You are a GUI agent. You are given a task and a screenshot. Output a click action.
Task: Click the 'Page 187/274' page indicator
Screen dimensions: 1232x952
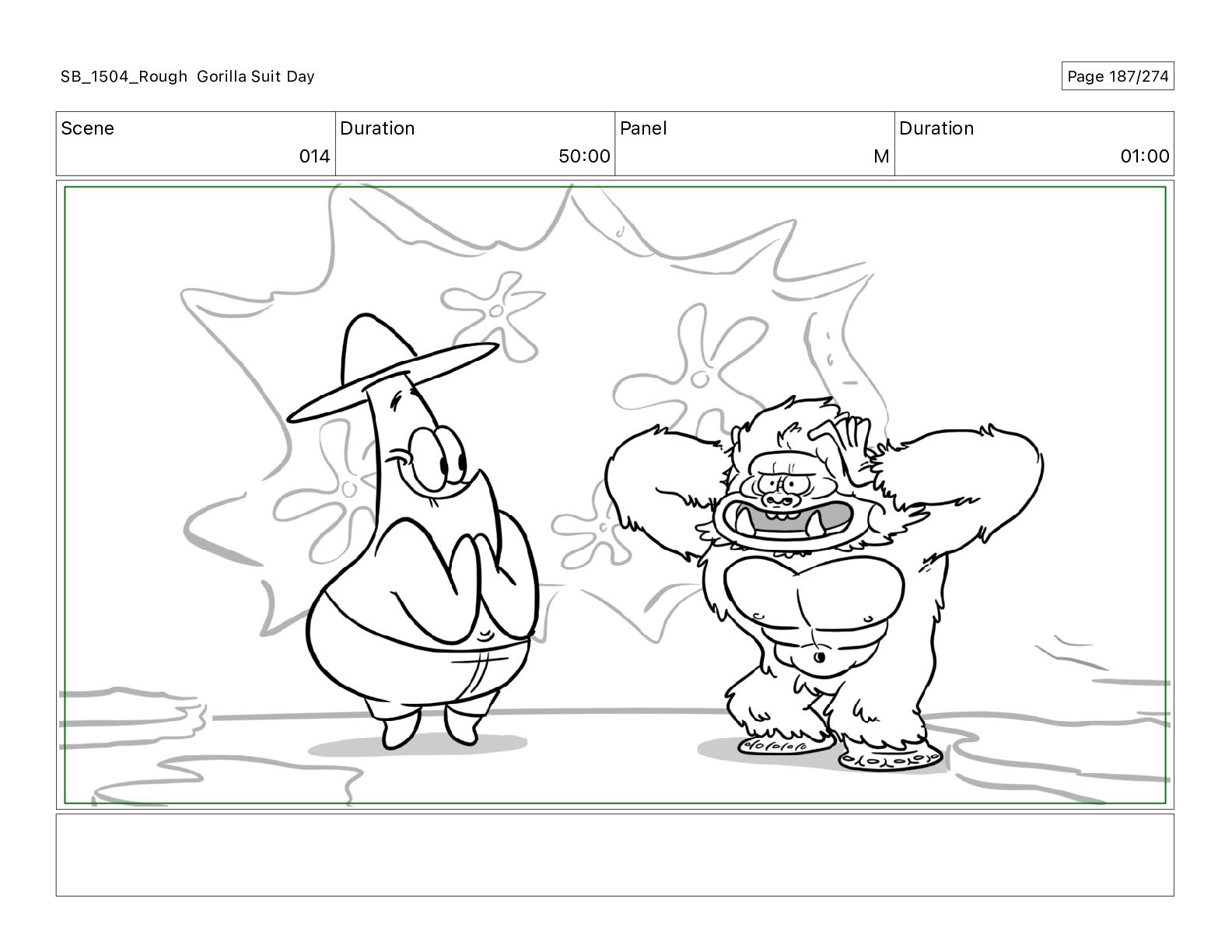pyautogui.click(x=1118, y=76)
